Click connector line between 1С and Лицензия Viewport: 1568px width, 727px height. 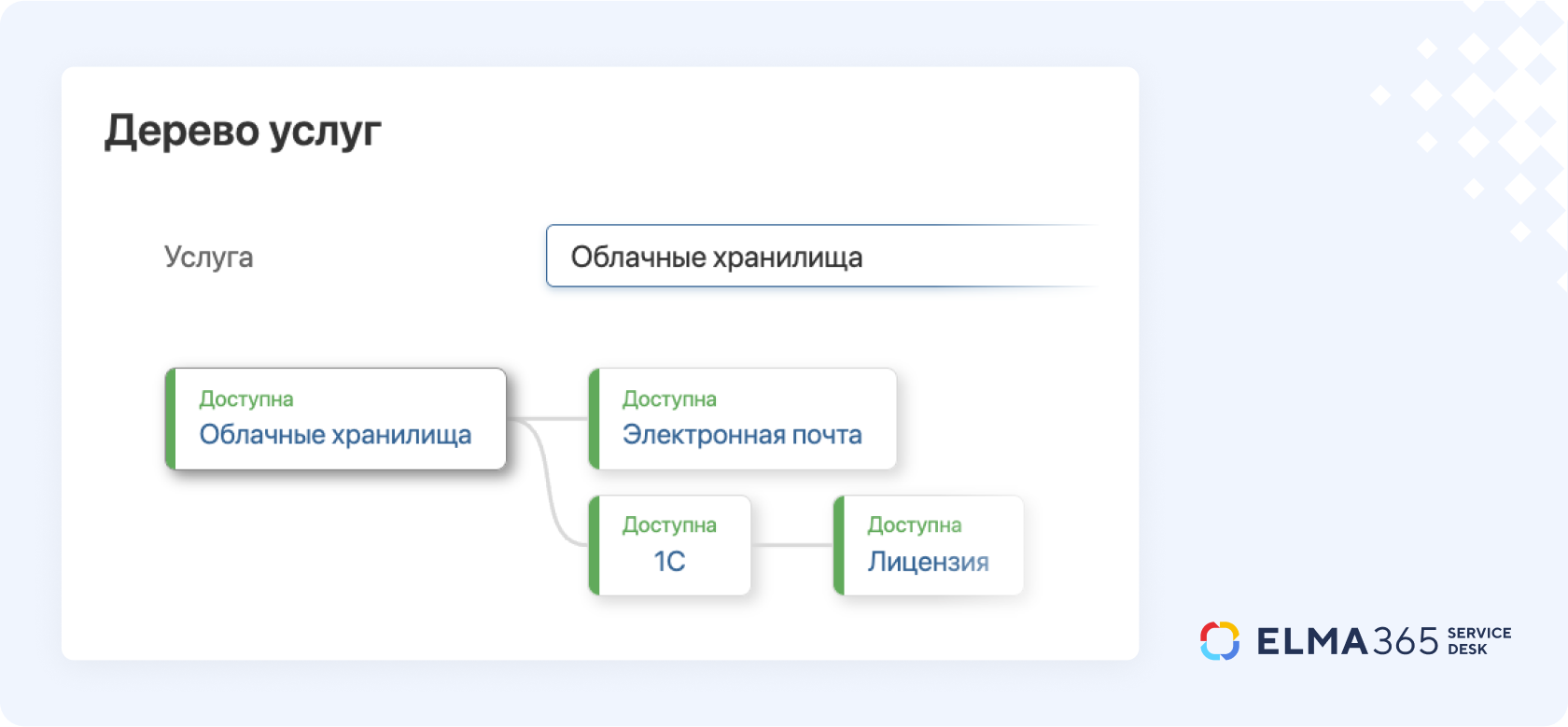coord(791,545)
